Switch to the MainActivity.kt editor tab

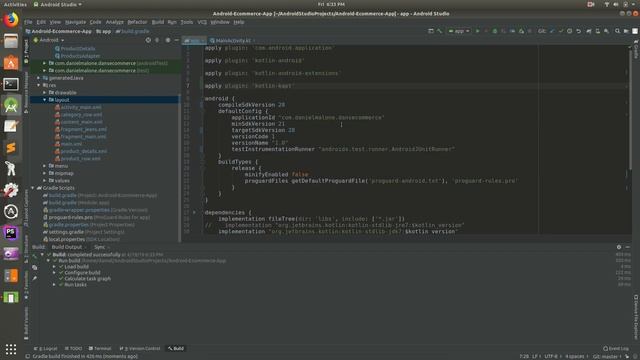point(233,40)
